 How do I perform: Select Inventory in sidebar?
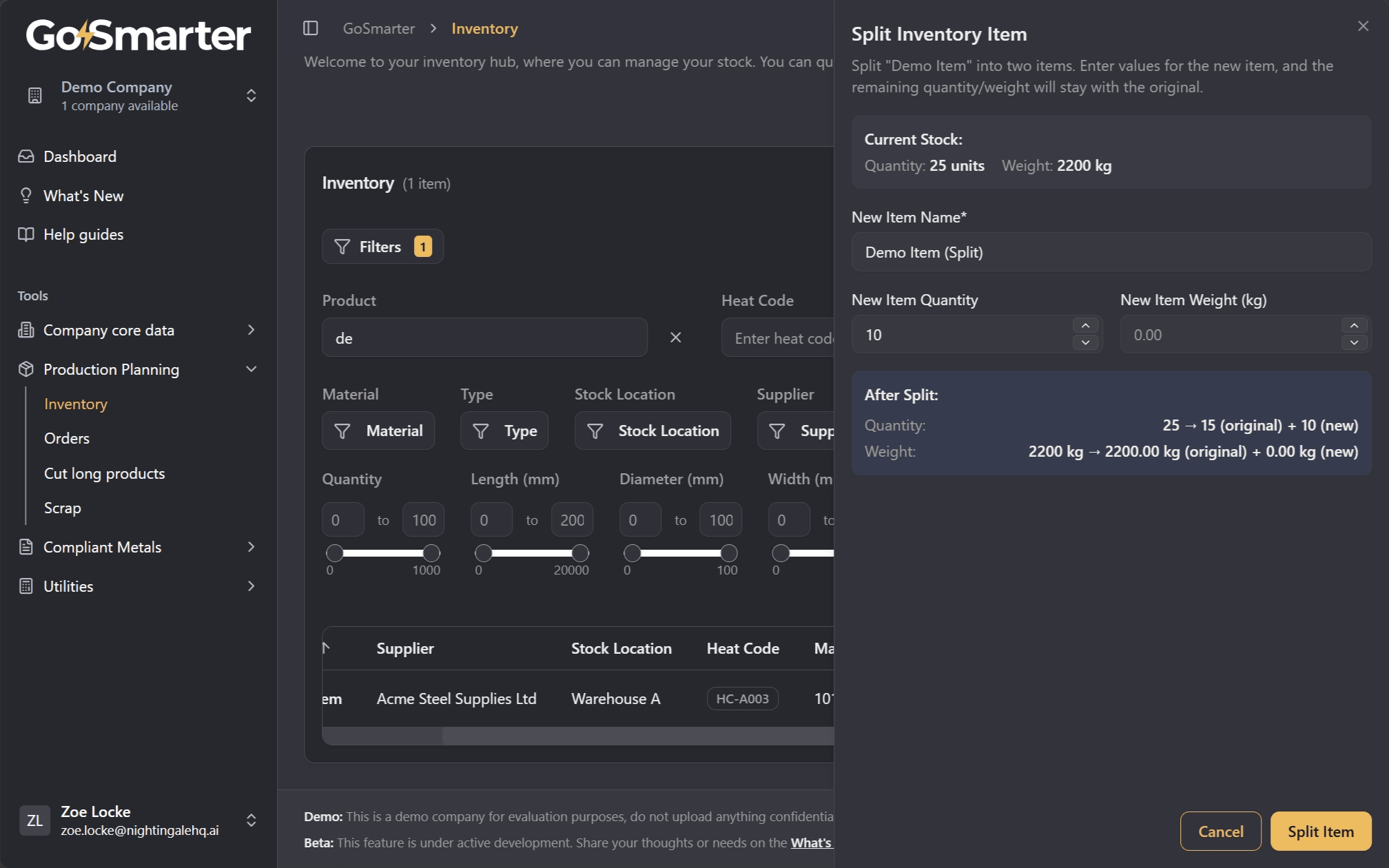point(76,404)
